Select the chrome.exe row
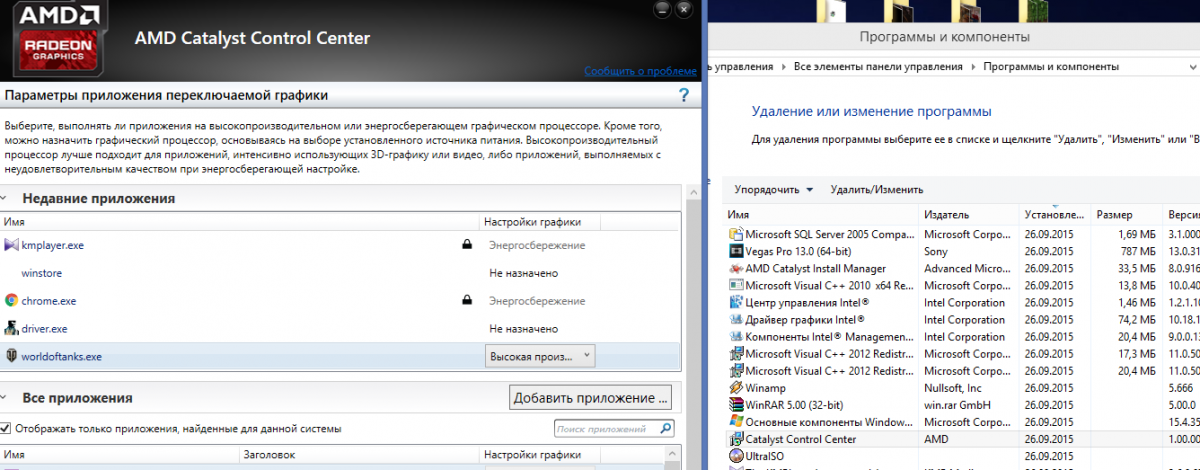 click(x=340, y=300)
